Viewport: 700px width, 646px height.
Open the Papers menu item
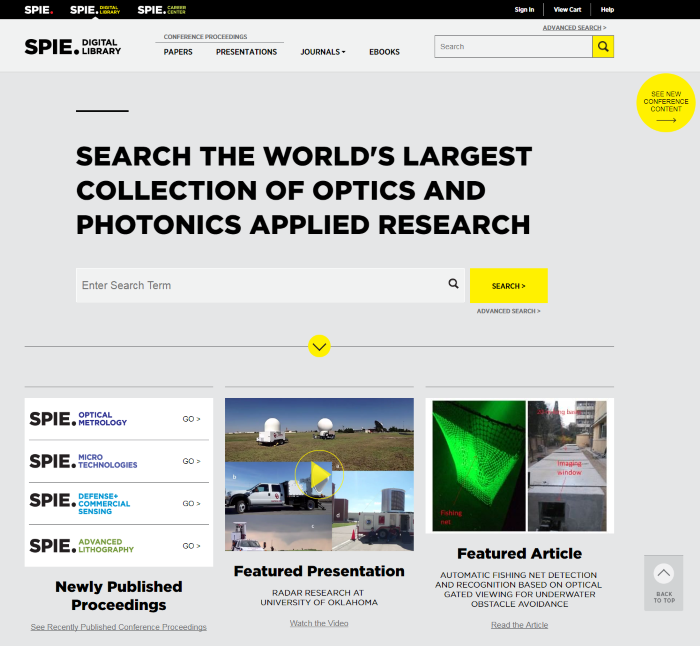point(178,52)
